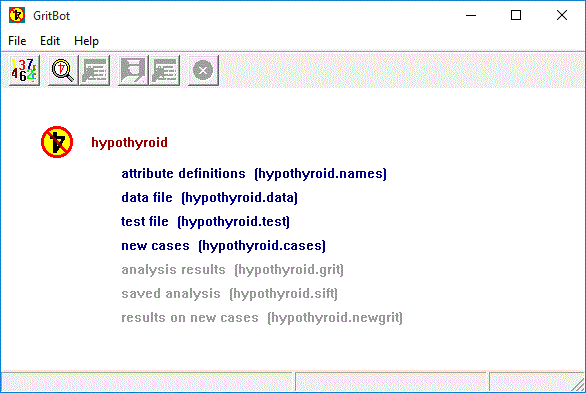Click the GritBot logo beside hypothyroid

[x=57, y=142]
